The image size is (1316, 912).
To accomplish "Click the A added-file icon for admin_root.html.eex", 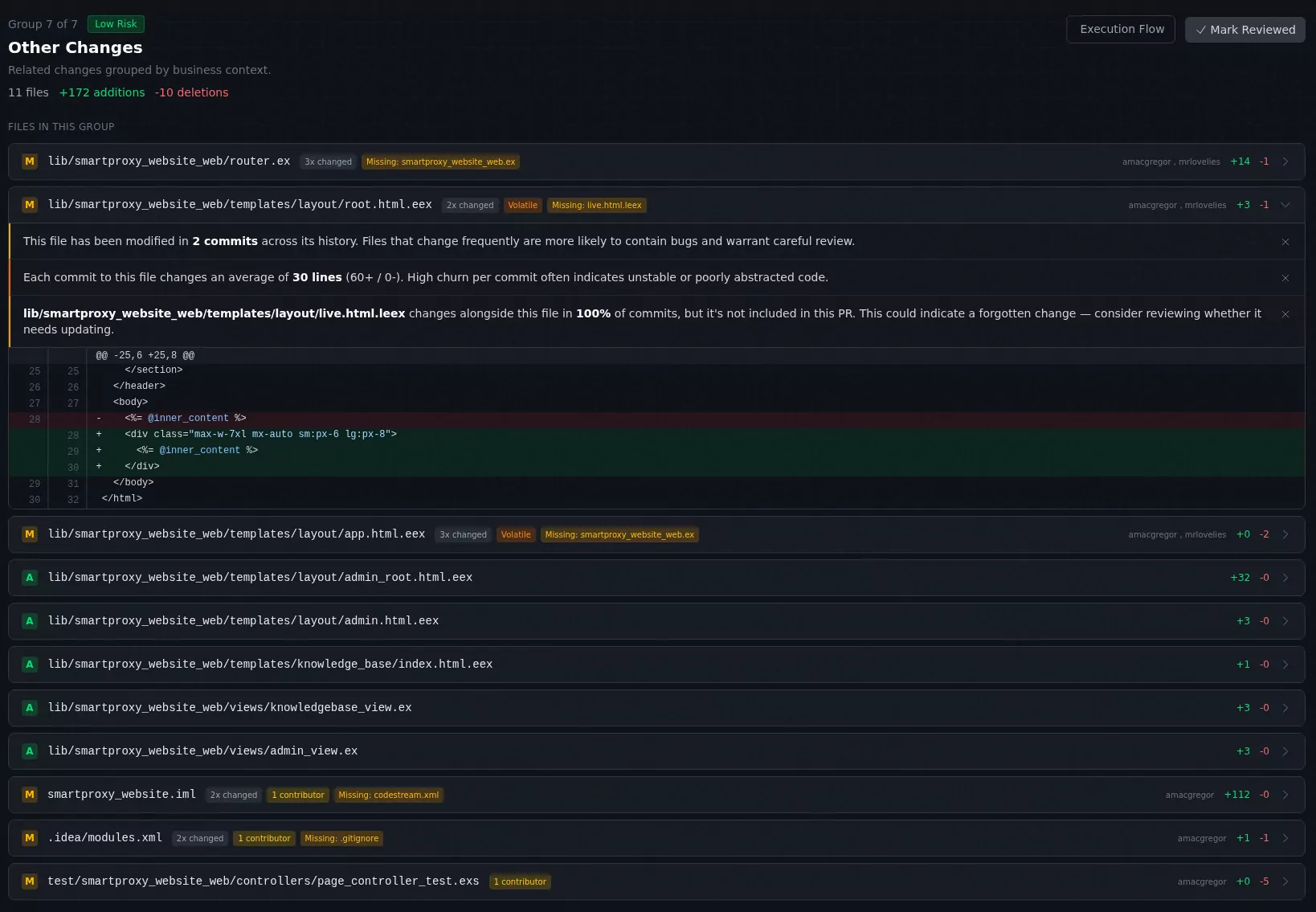I will click(30, 577).
